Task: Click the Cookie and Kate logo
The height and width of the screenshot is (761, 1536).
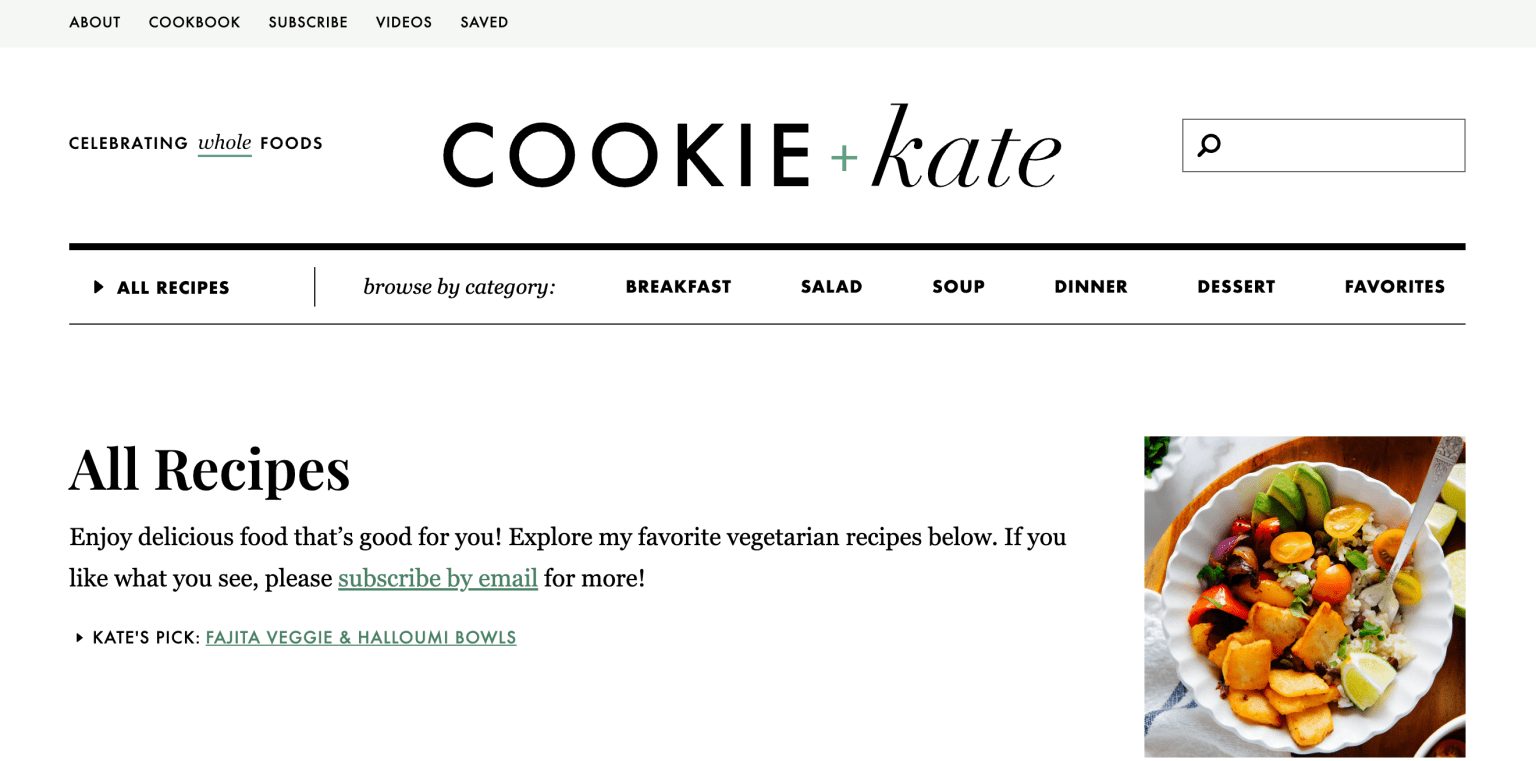Action: click(751, 148)
